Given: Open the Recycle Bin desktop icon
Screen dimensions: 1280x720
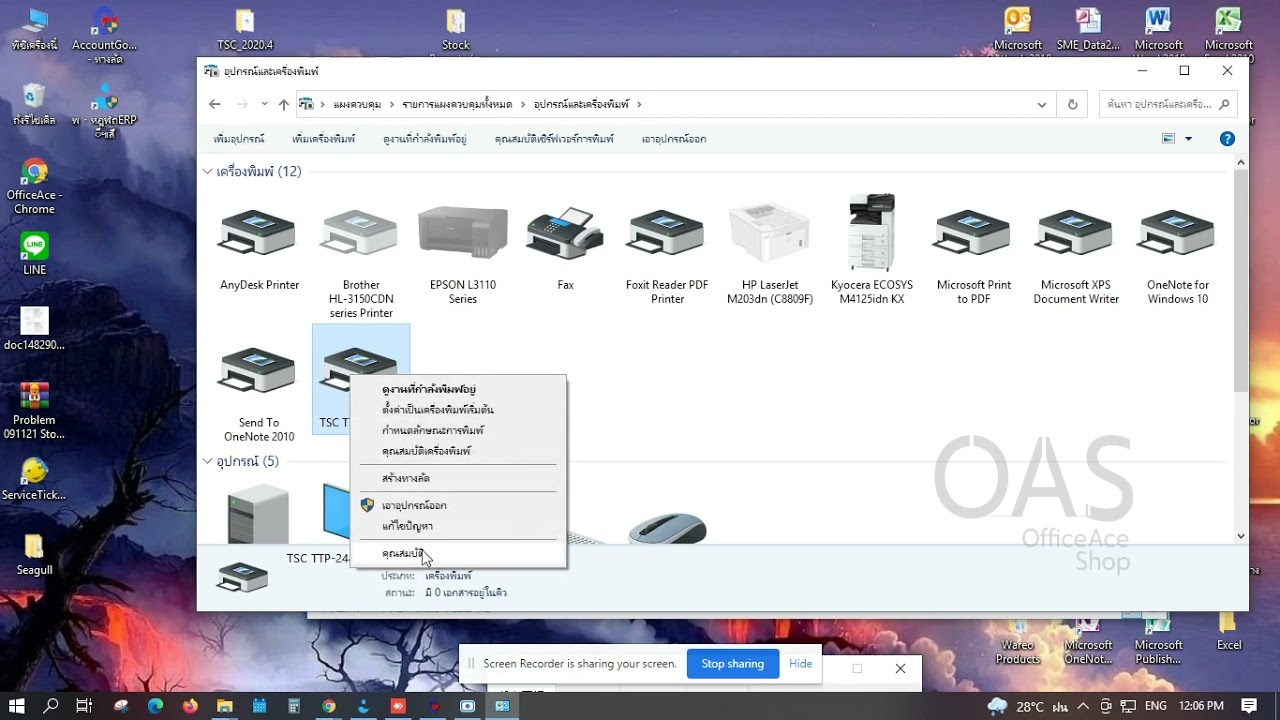Looking at the screenshot, I should pos(34,104).
